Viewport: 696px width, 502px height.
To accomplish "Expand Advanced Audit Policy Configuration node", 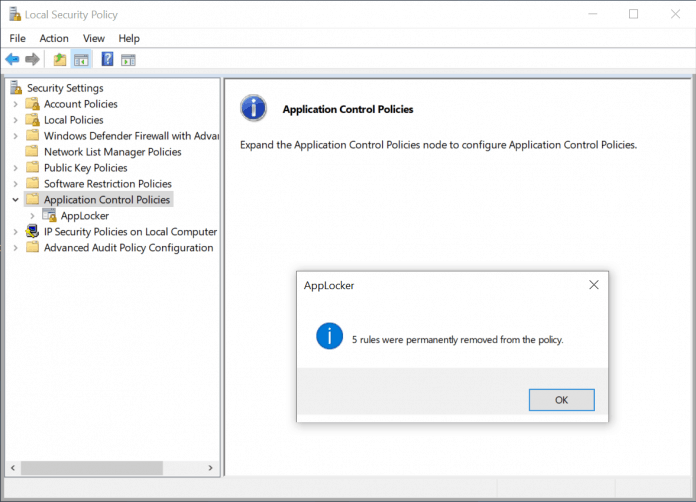I will pyautogui.click(x=16, y=248).
